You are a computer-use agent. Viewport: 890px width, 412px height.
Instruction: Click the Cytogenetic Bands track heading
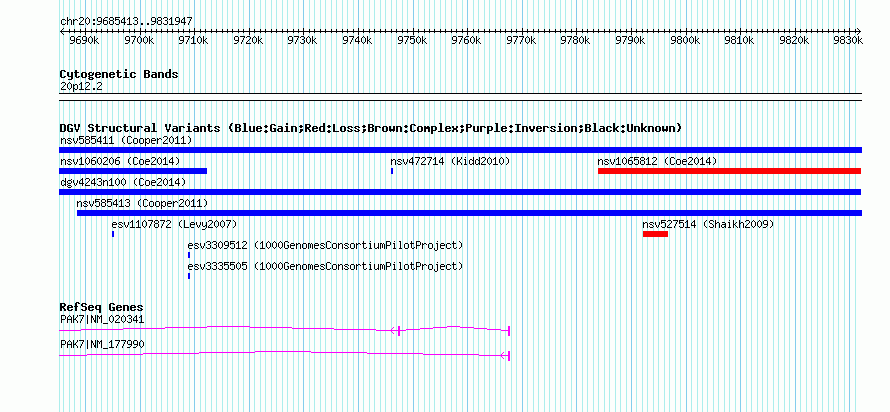[119, 74]
